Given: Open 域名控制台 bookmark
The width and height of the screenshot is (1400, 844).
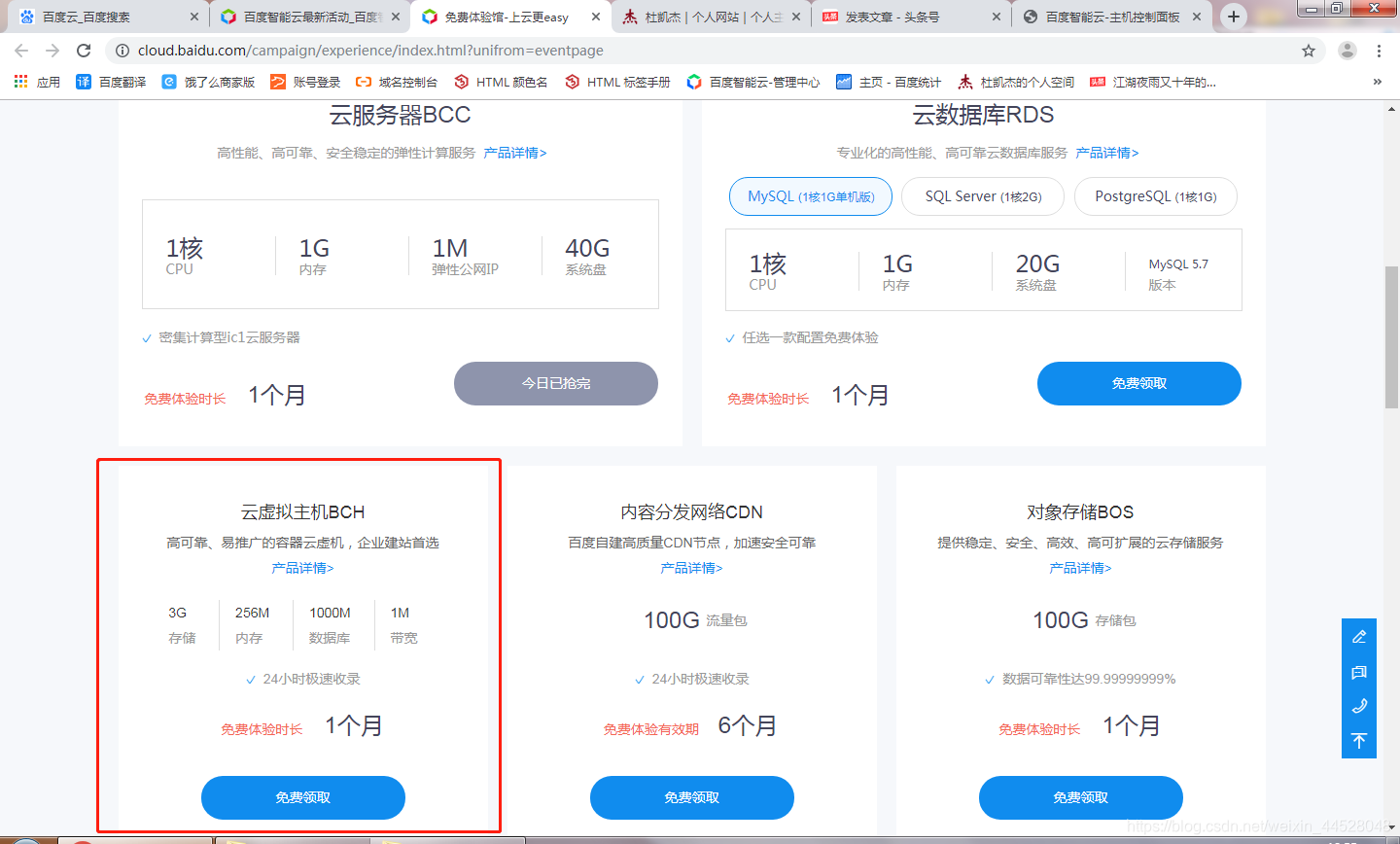Looking at the screenshot, I should 397,83.
